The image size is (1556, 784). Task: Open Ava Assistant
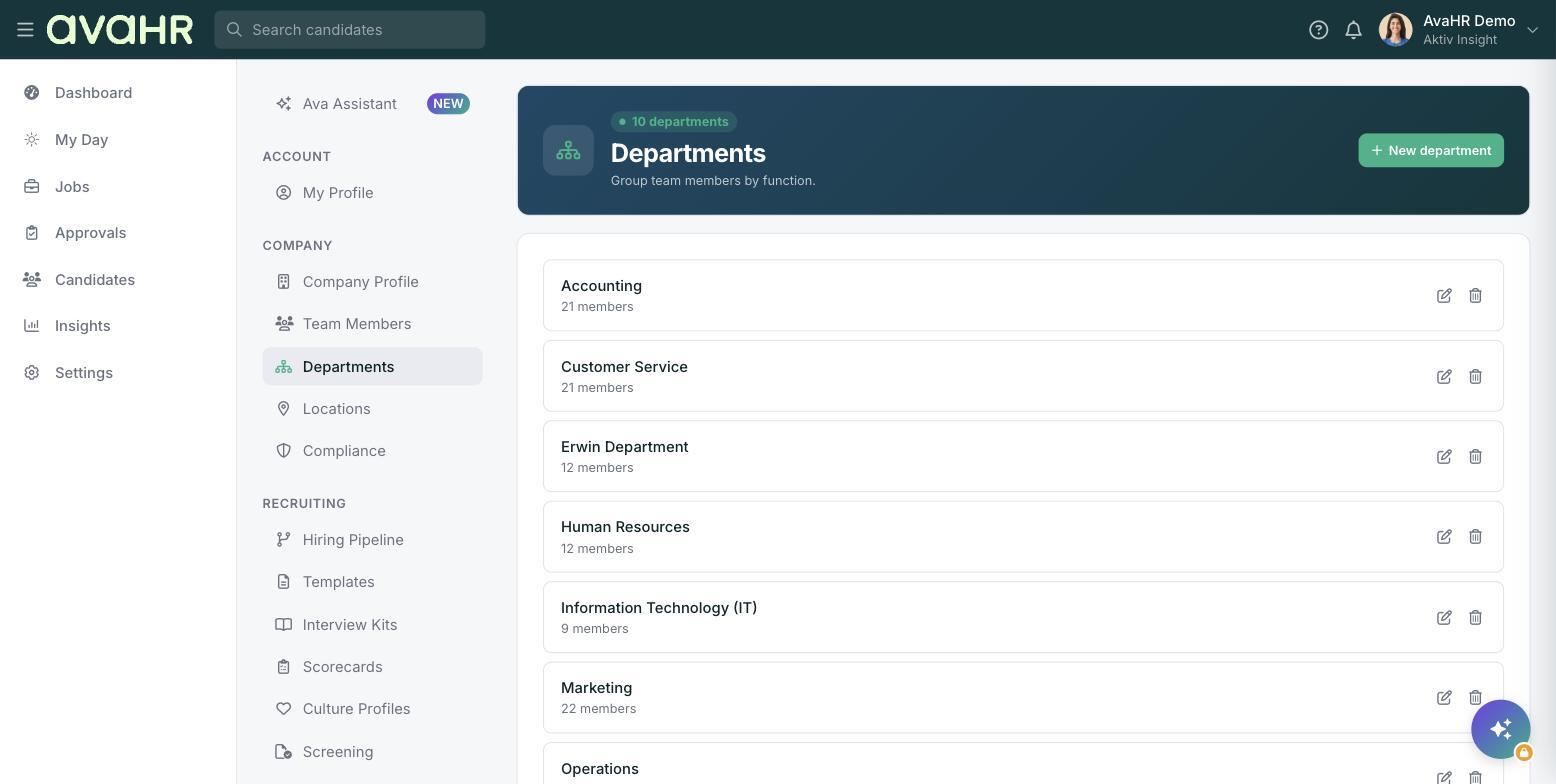point(349,104)
